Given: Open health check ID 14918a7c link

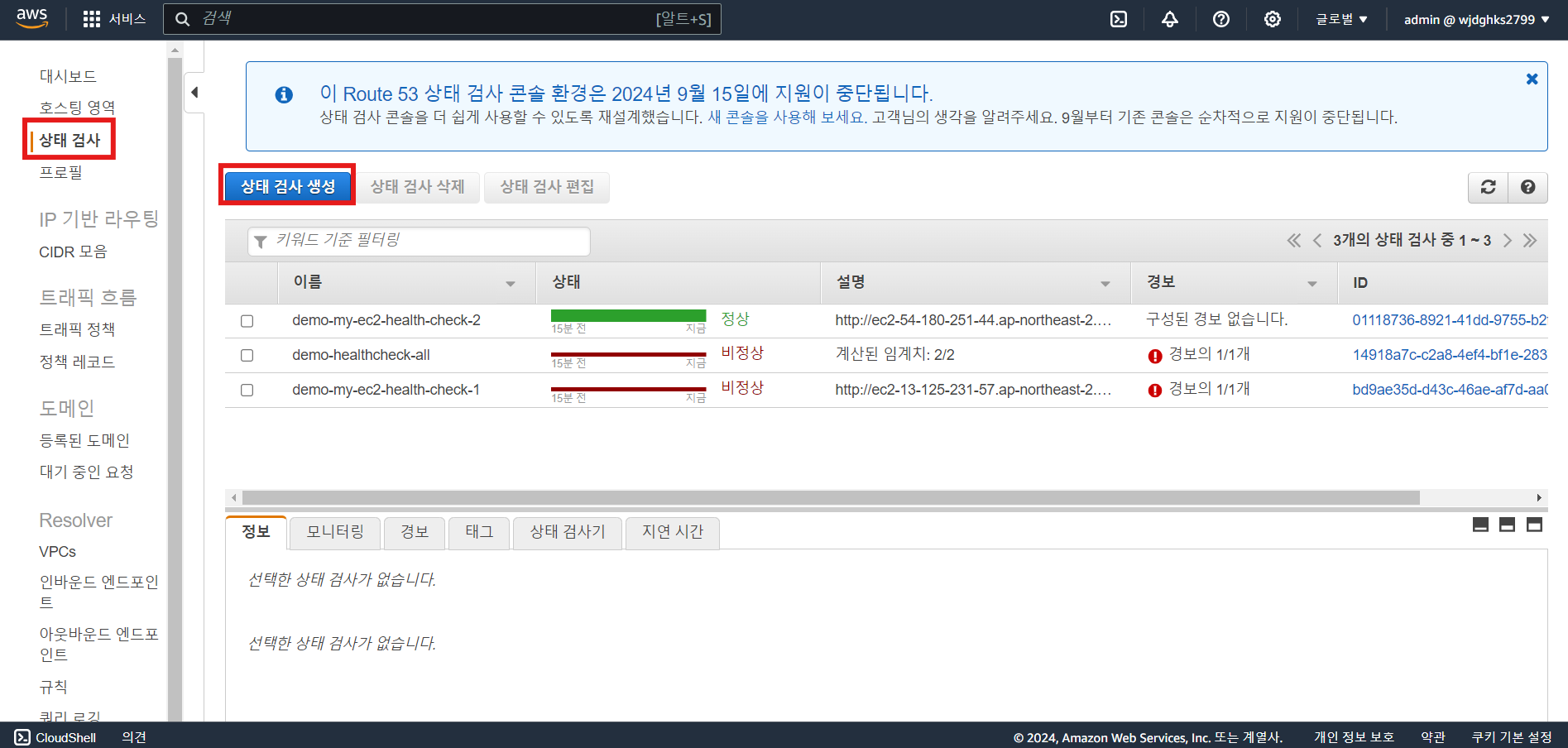Looking at the screenshot, I should coord(1450,355).
